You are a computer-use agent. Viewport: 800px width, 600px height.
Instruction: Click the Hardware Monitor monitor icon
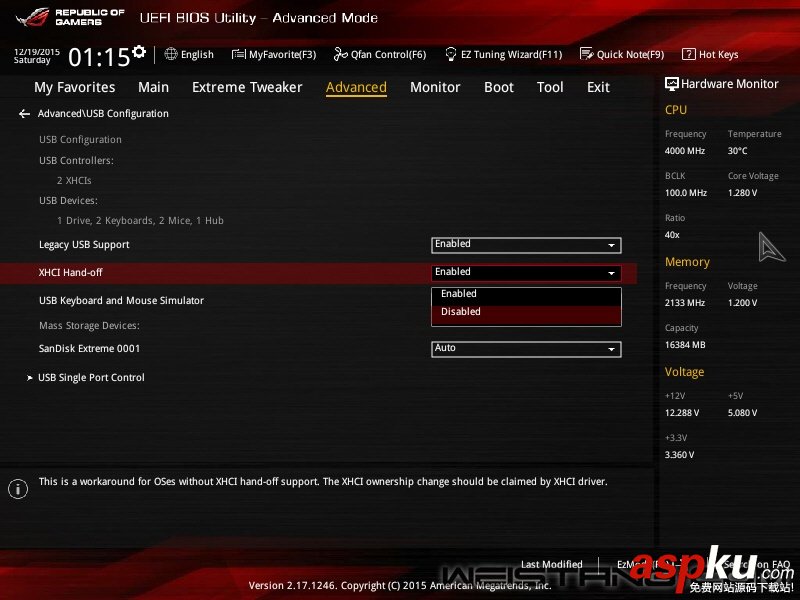click(671, 84)
